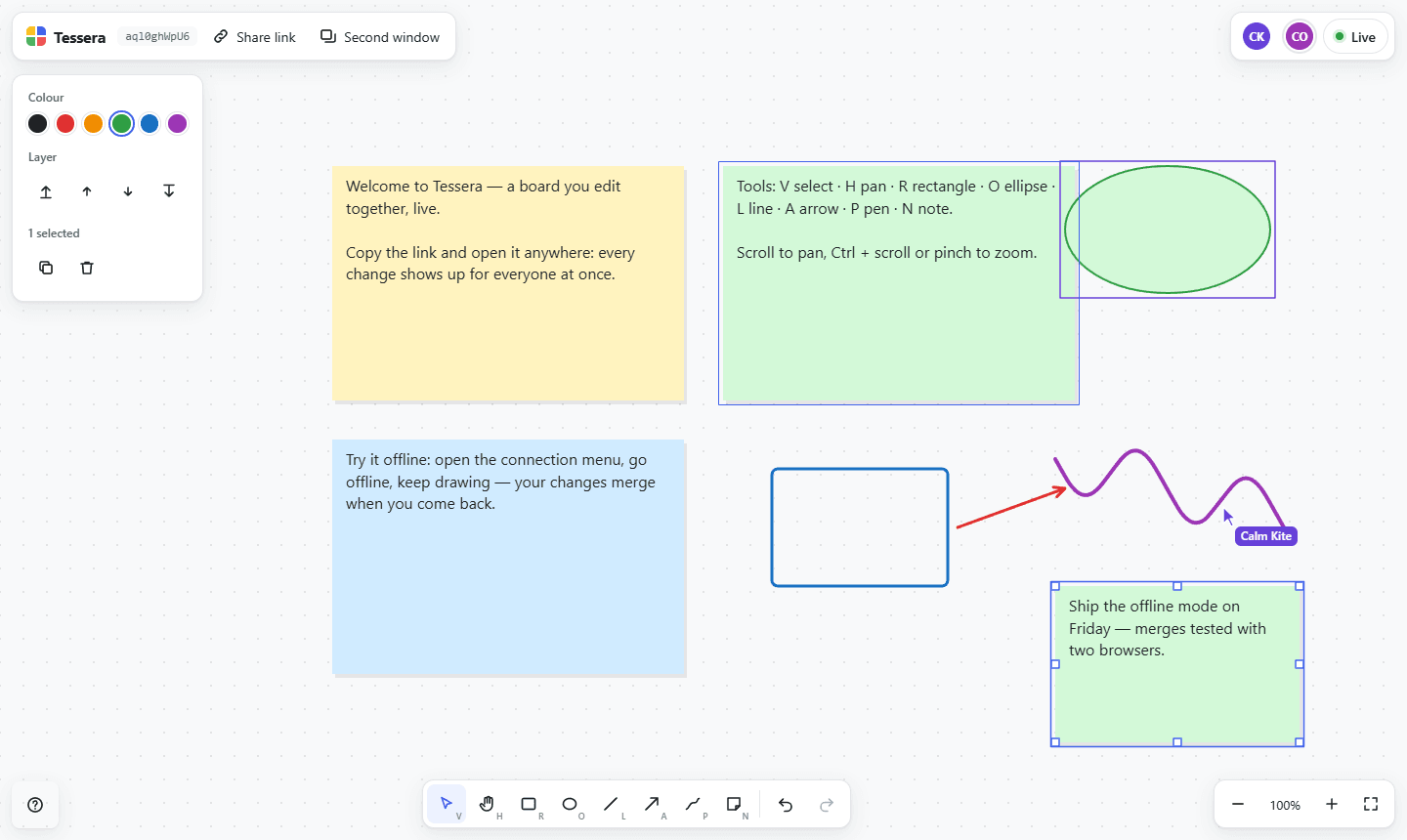This screenshot has width=1407, height=840.
Task: Pick the black colour swatch
Action: 37,123
